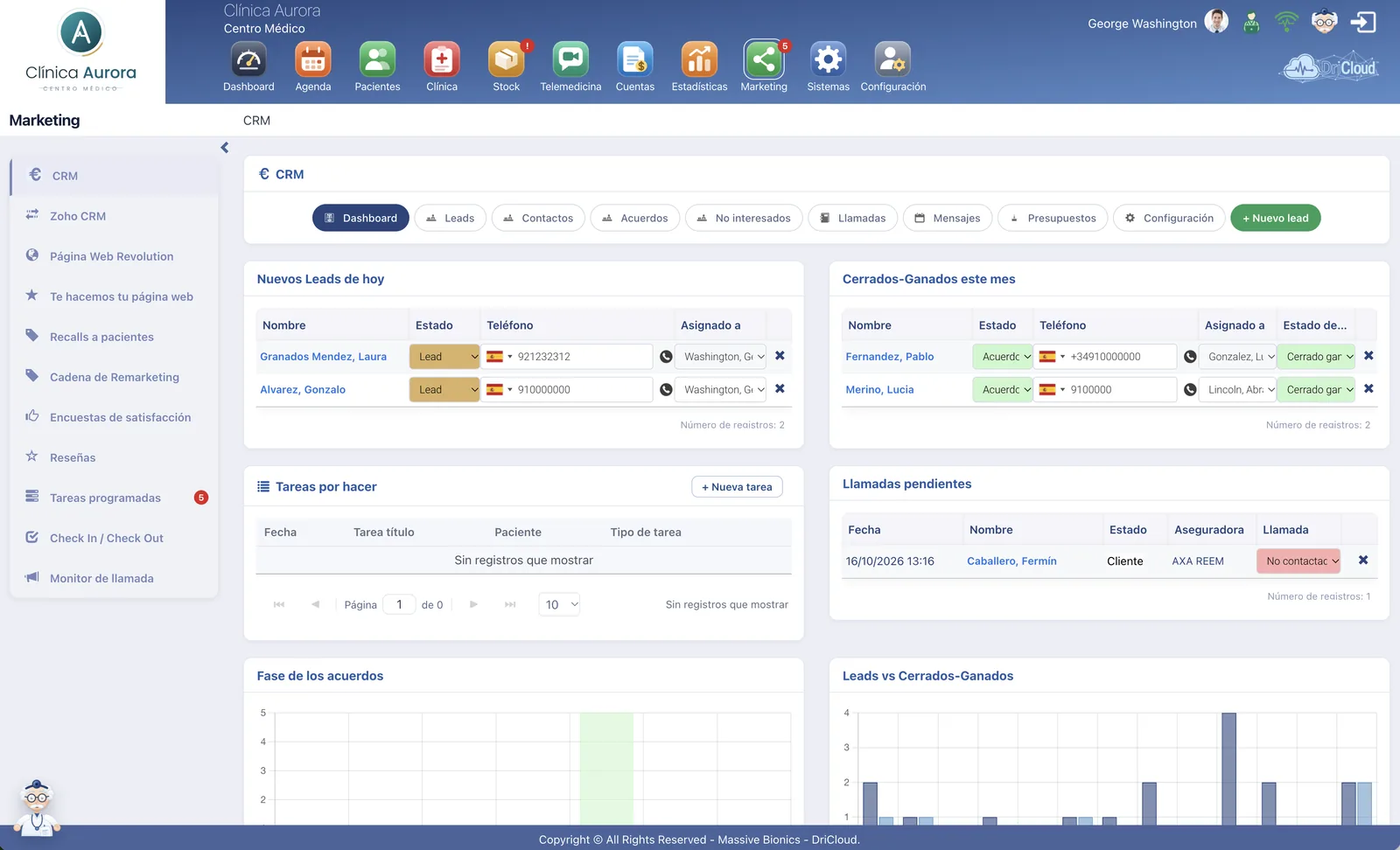Viewport: 1400px width, 850px height.
Task: Switch to the Contactos tab
Action: click(x=539, y=218)
